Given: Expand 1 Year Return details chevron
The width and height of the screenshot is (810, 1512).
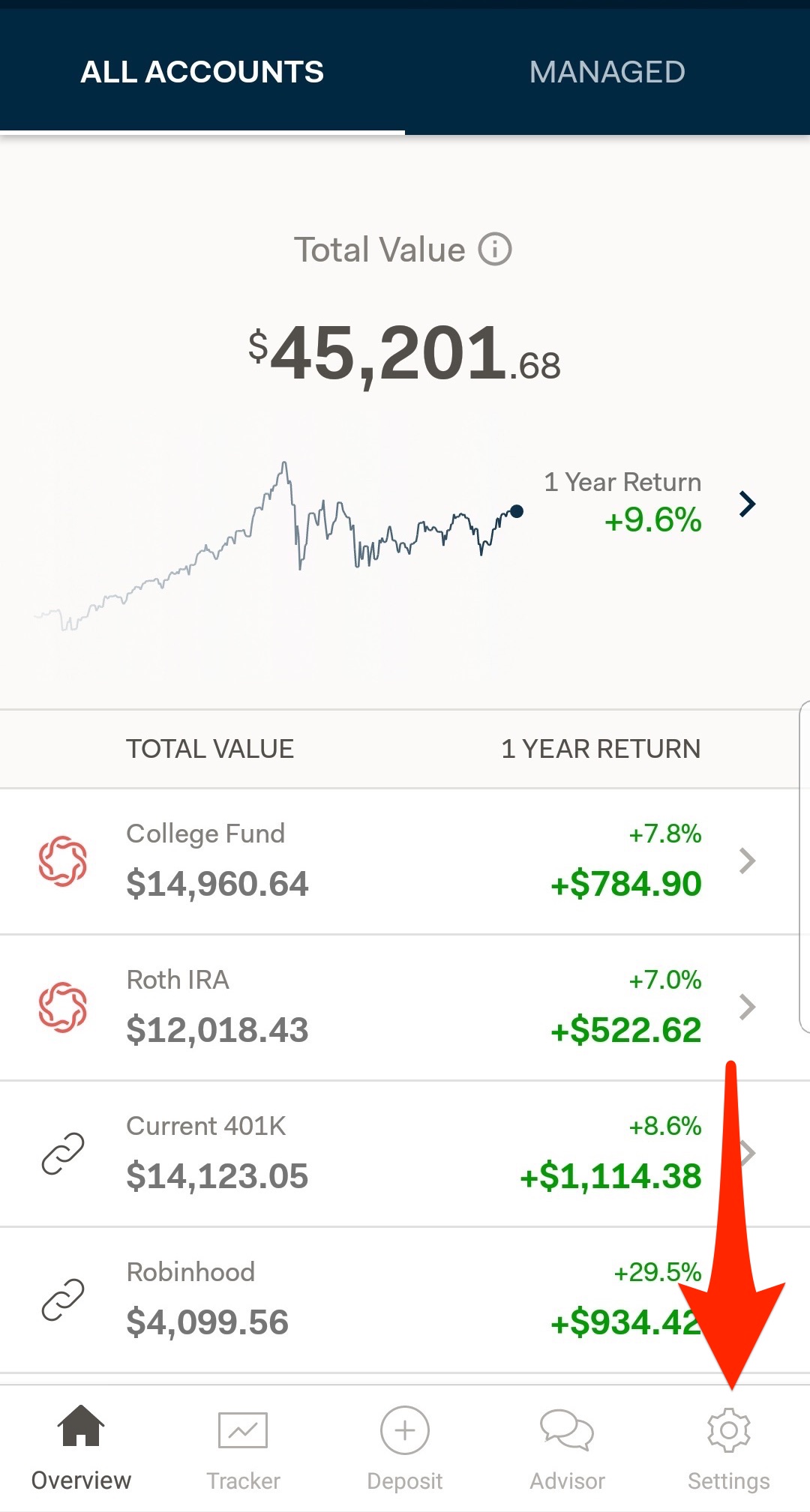Looking at the screenshot, I should click(x=746, y=504).
